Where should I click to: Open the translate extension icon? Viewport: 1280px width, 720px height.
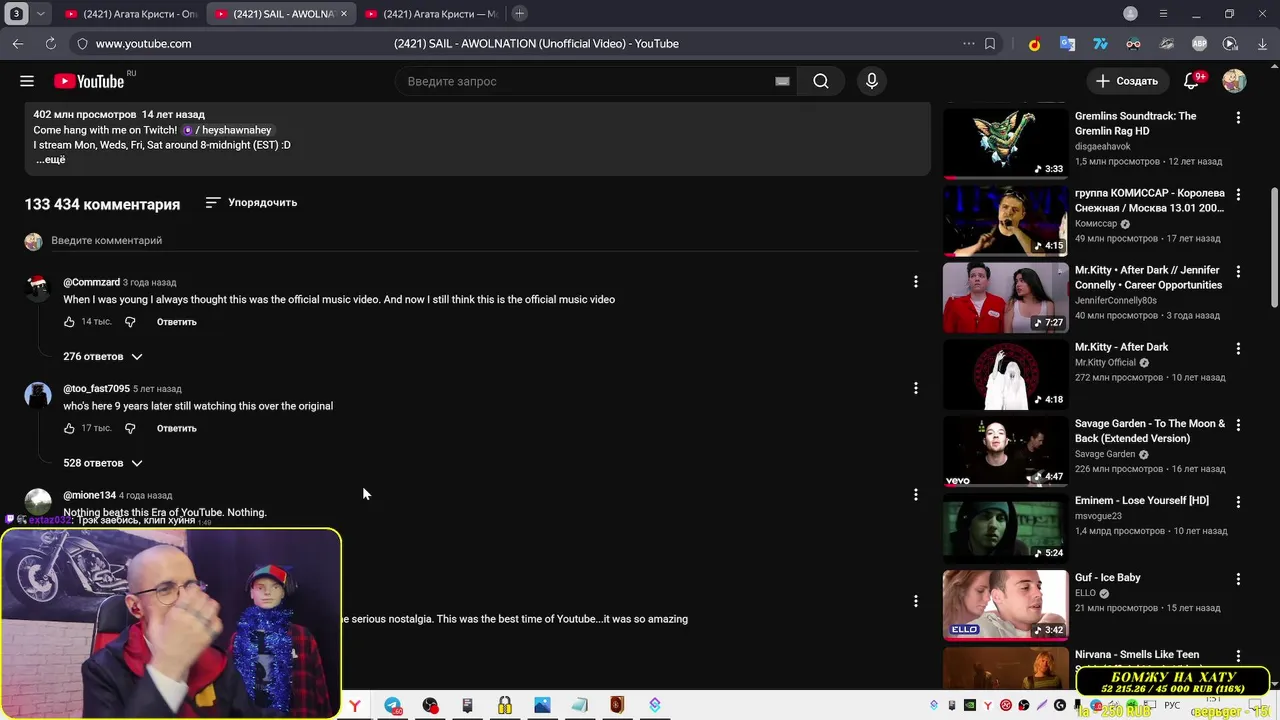(1068, 44)
